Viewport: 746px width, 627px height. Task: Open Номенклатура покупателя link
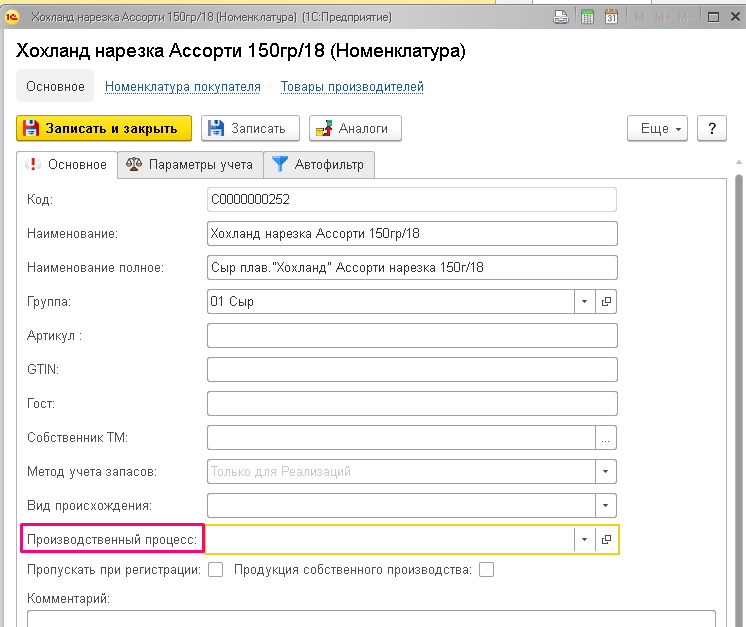pos(183,87)
